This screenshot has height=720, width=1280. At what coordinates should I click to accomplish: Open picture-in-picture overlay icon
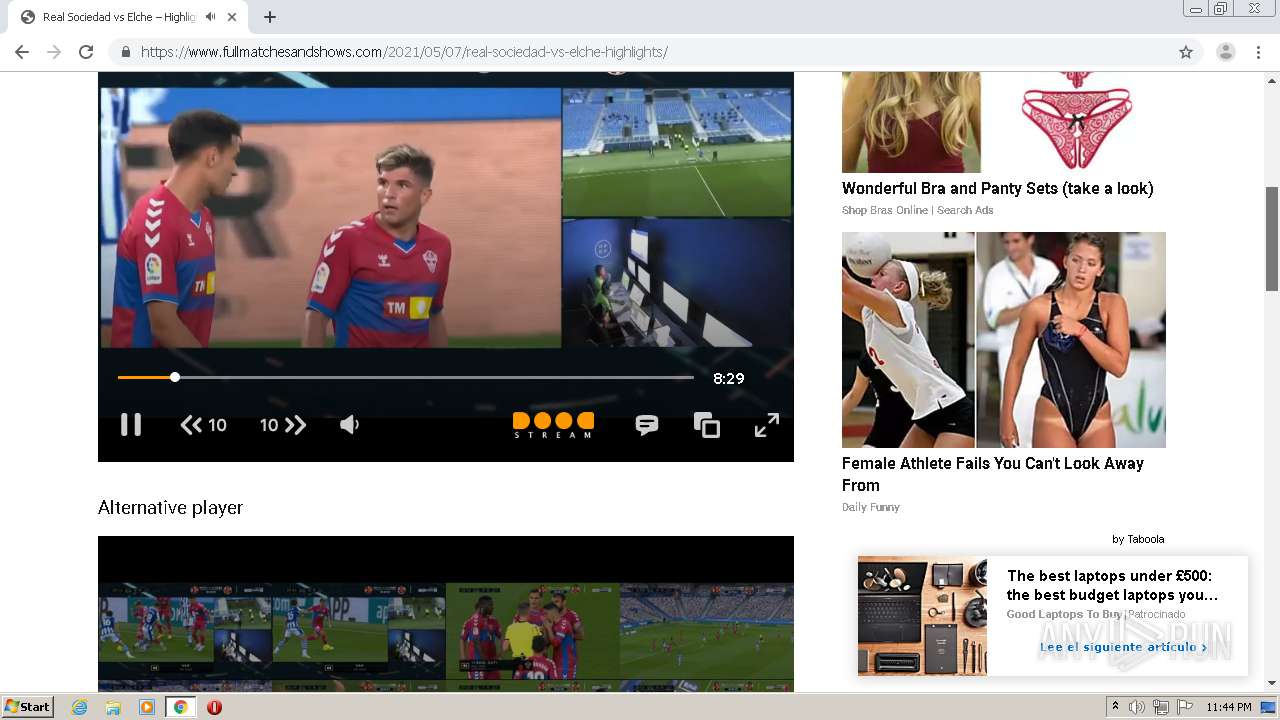click(x=707, y=425)
